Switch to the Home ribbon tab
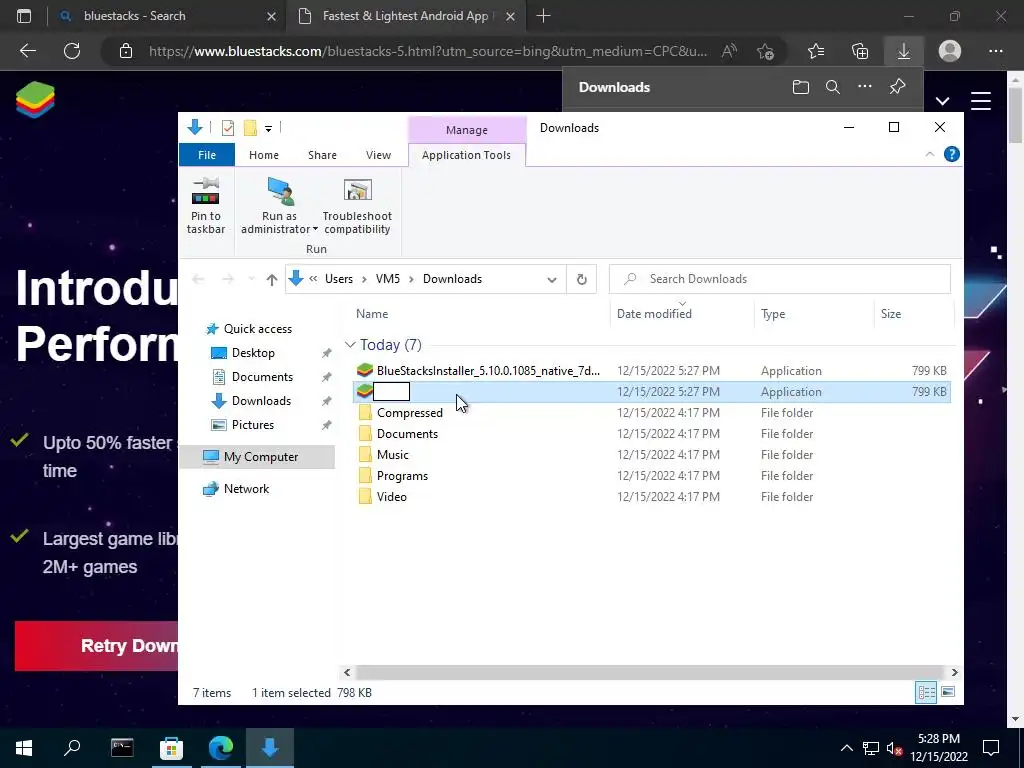Viewport: 1024px width, 768px height. click(264, 155)
